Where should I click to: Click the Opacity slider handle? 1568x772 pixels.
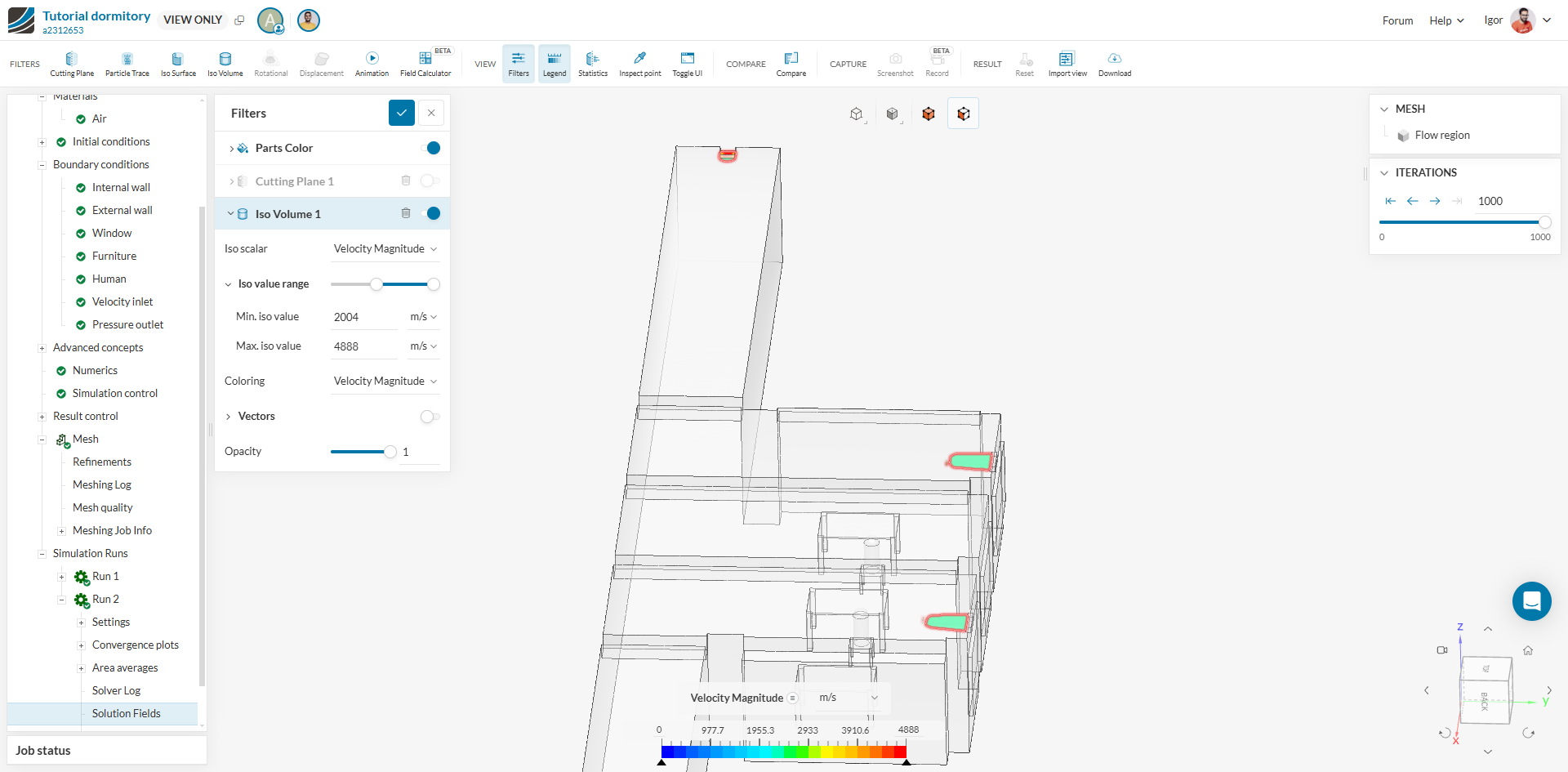pyautogui.click(x=390, y=452)
